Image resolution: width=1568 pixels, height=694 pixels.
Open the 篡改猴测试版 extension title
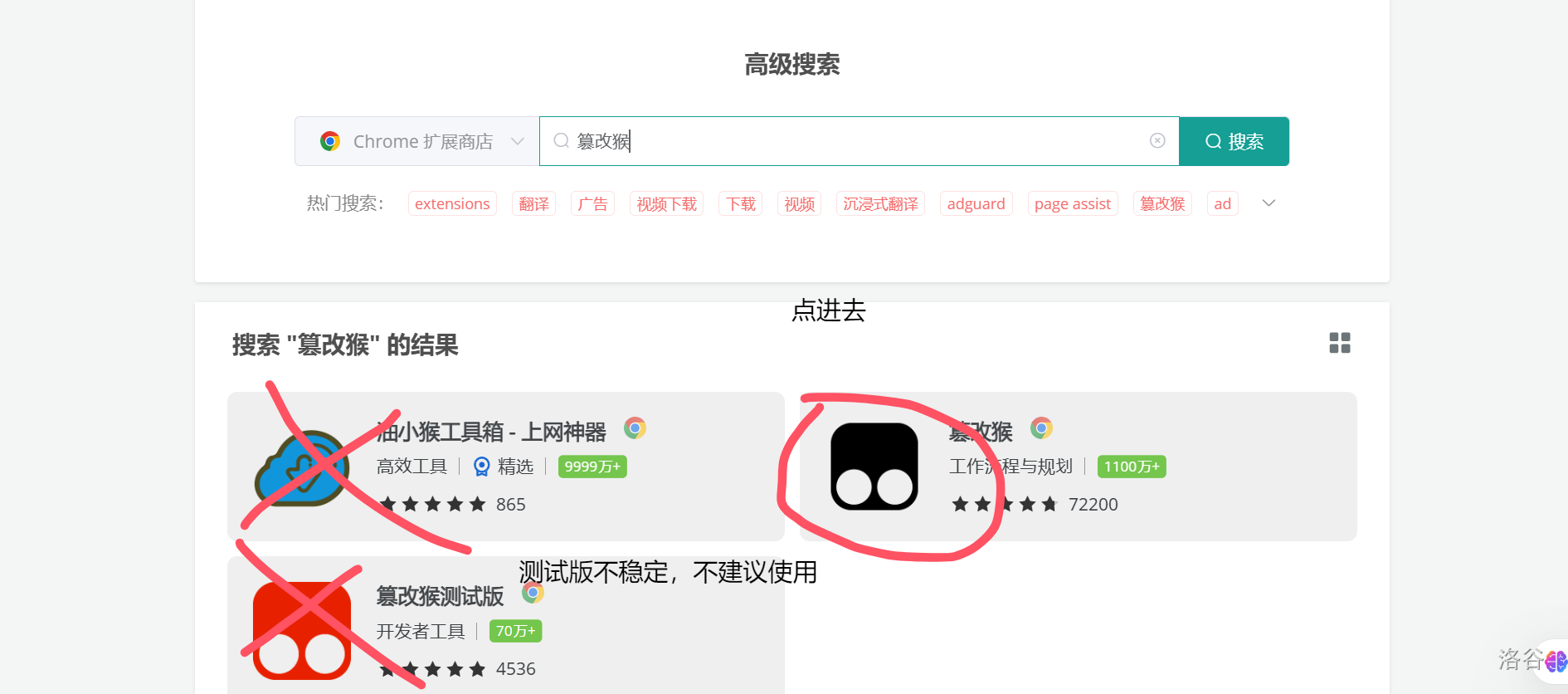[x=440, y=596]
